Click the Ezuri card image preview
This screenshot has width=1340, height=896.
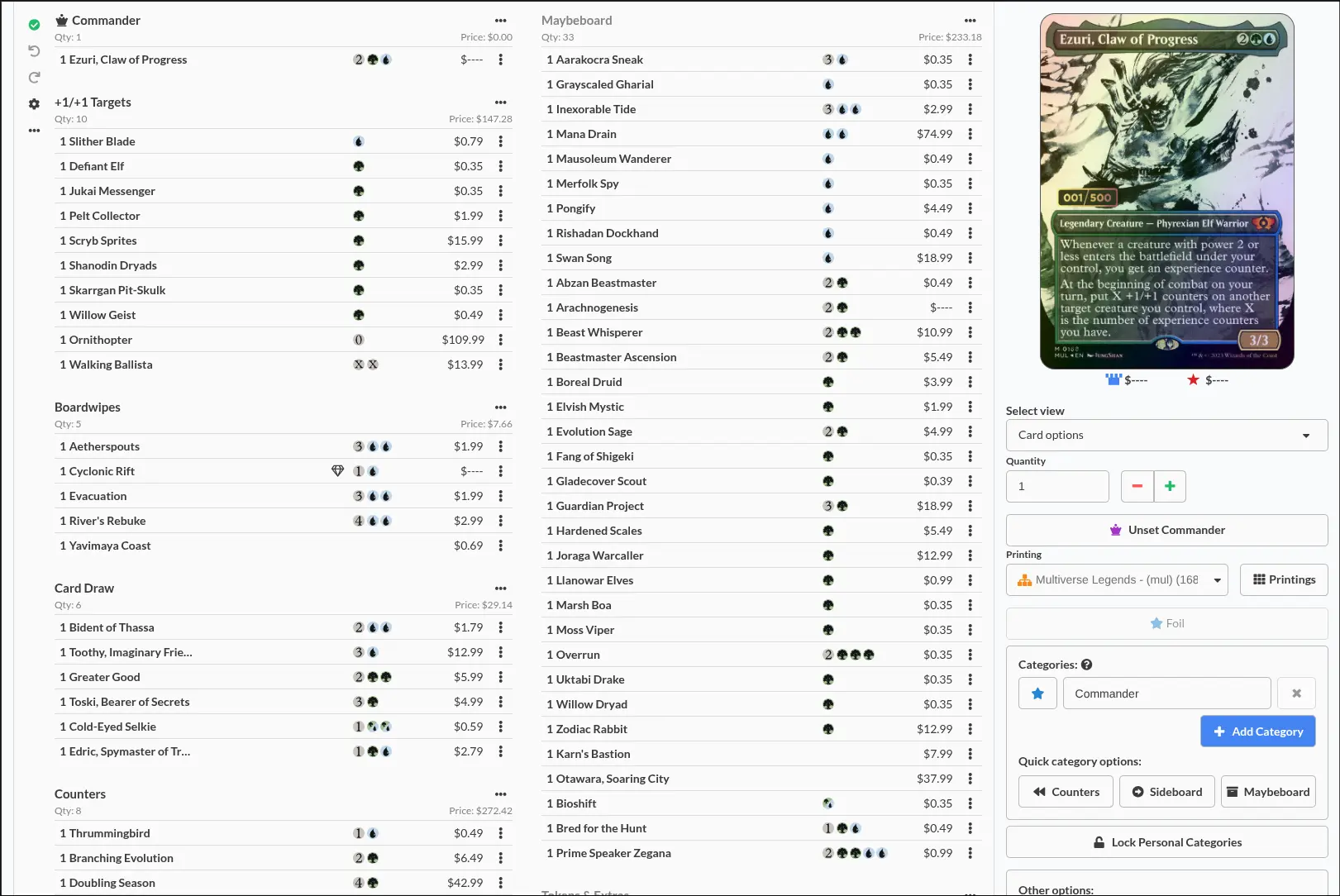tap(1166, 192)
